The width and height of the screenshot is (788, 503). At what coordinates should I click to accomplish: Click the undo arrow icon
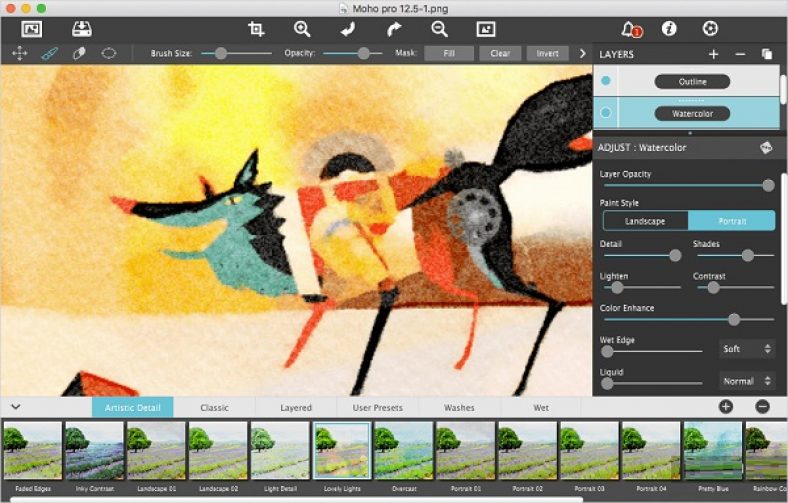[x=347, y=29]
